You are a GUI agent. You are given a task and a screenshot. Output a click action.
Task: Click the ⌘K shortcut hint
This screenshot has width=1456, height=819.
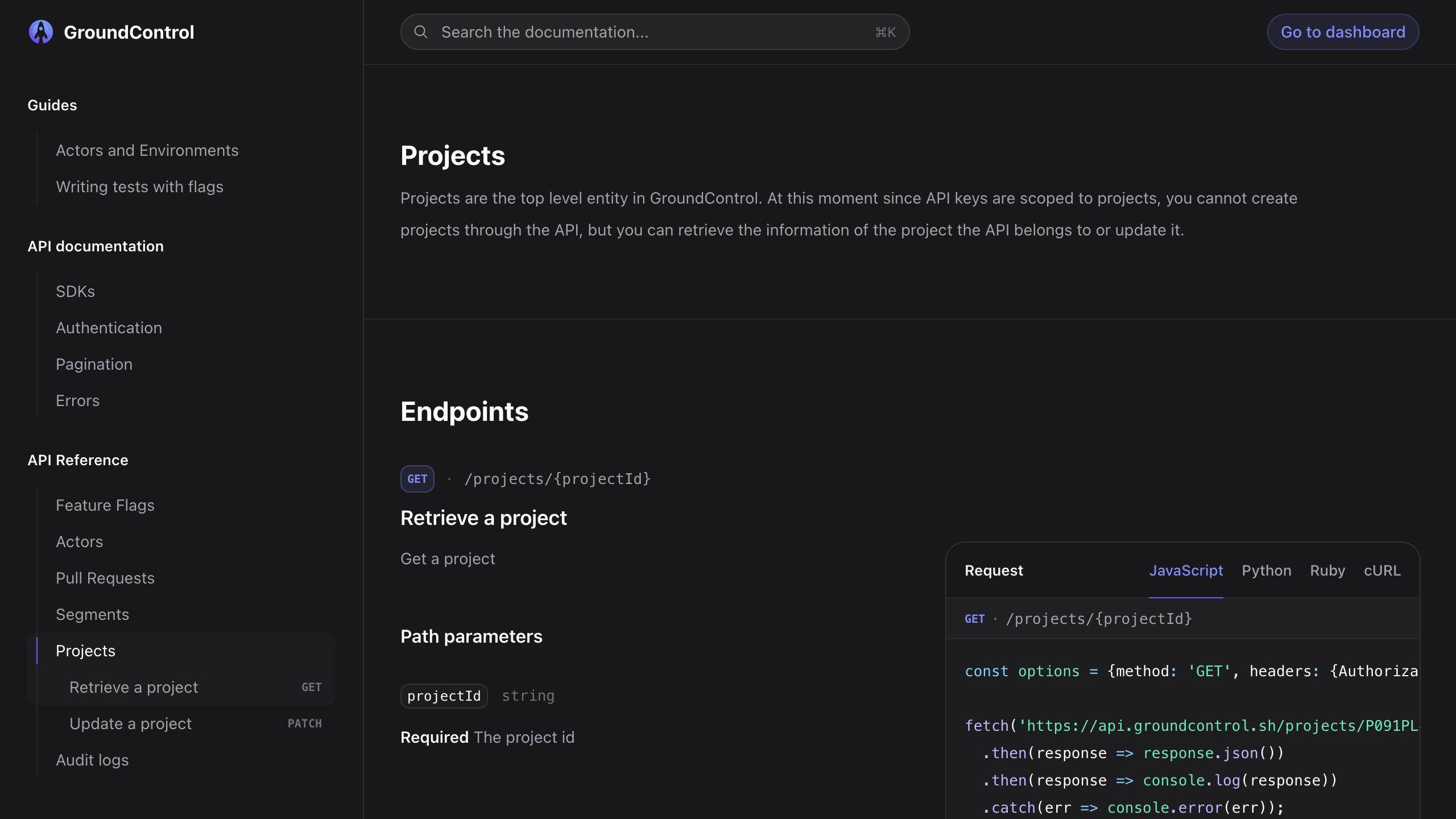point(885,32)
